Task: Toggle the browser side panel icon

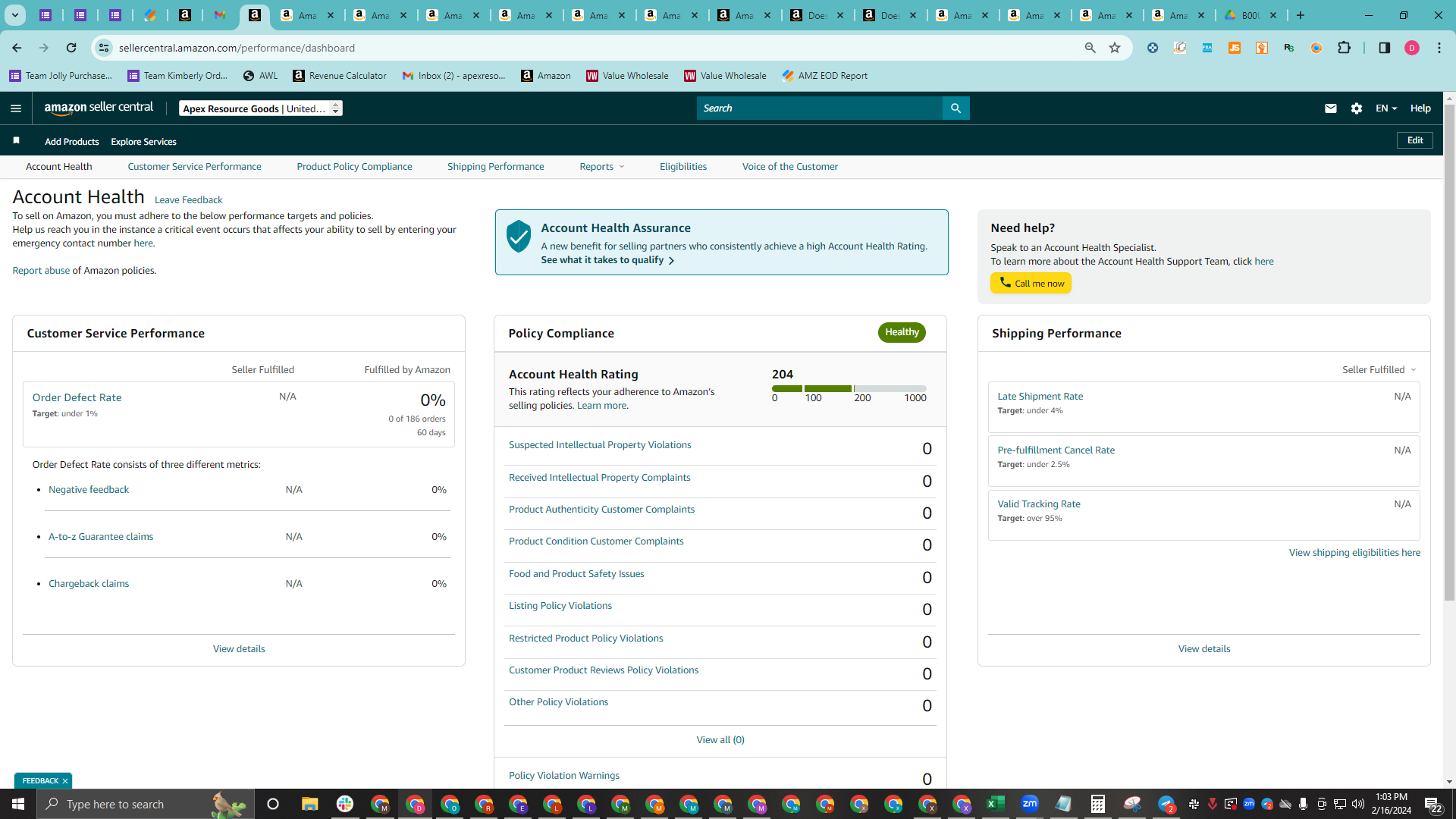Action: (1385, 48)
